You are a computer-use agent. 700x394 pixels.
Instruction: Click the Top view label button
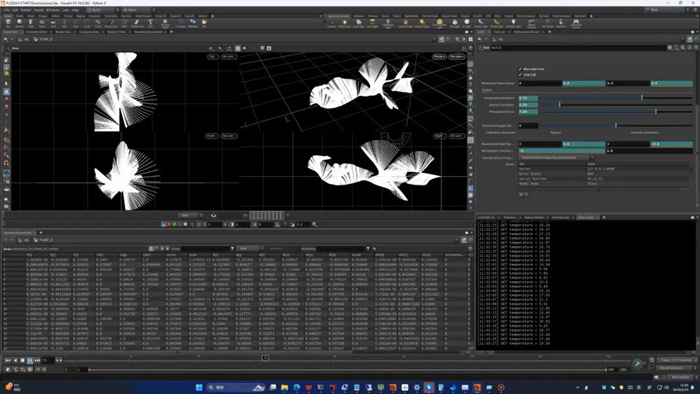(x=212, y=57)
